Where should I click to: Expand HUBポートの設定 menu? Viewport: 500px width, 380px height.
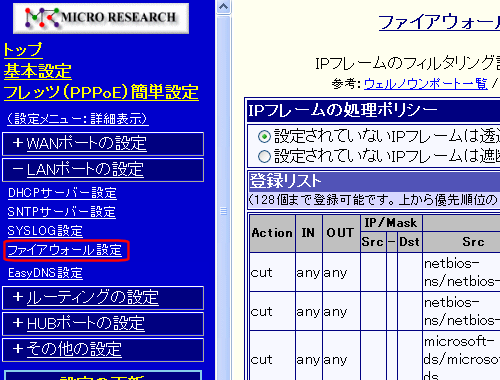pyautogui.click(x=86, y=323)
